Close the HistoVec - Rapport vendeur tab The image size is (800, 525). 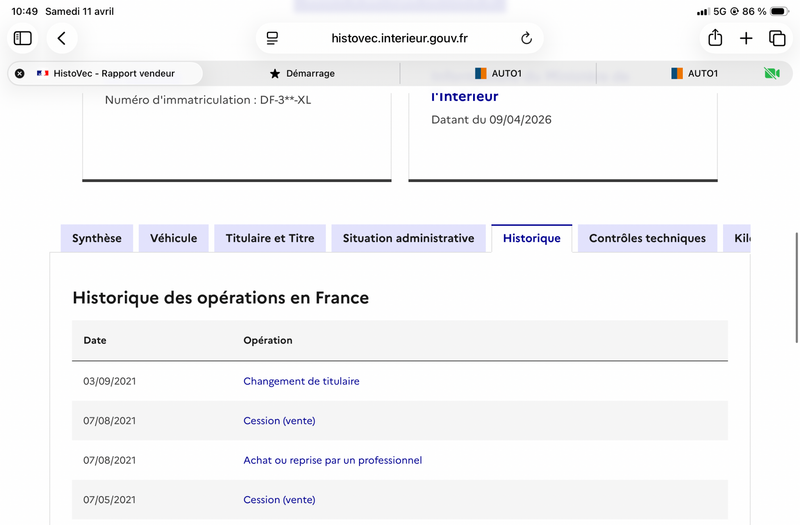(19, 73)
